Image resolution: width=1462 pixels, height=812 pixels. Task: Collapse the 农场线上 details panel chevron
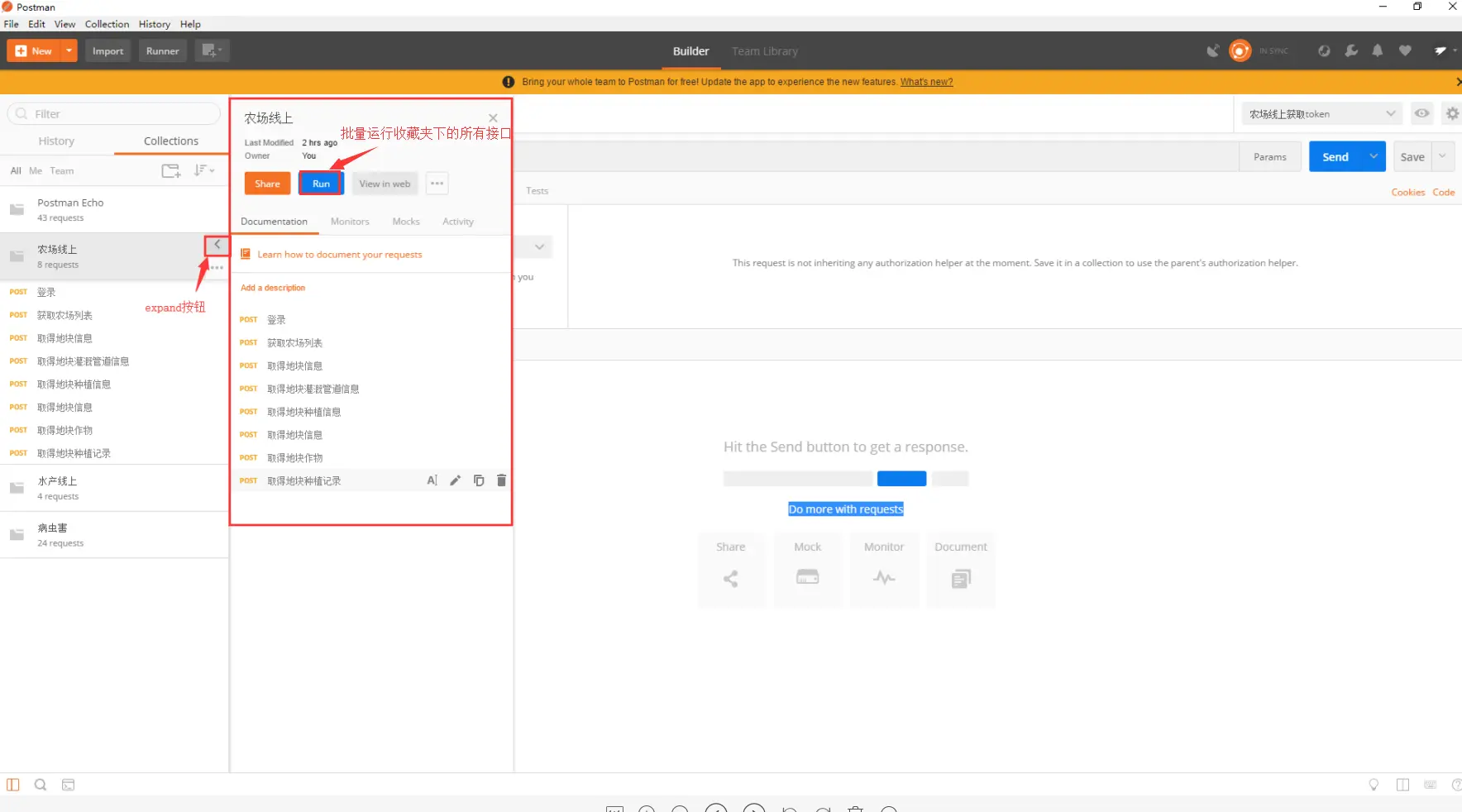(x=217, y=245)
